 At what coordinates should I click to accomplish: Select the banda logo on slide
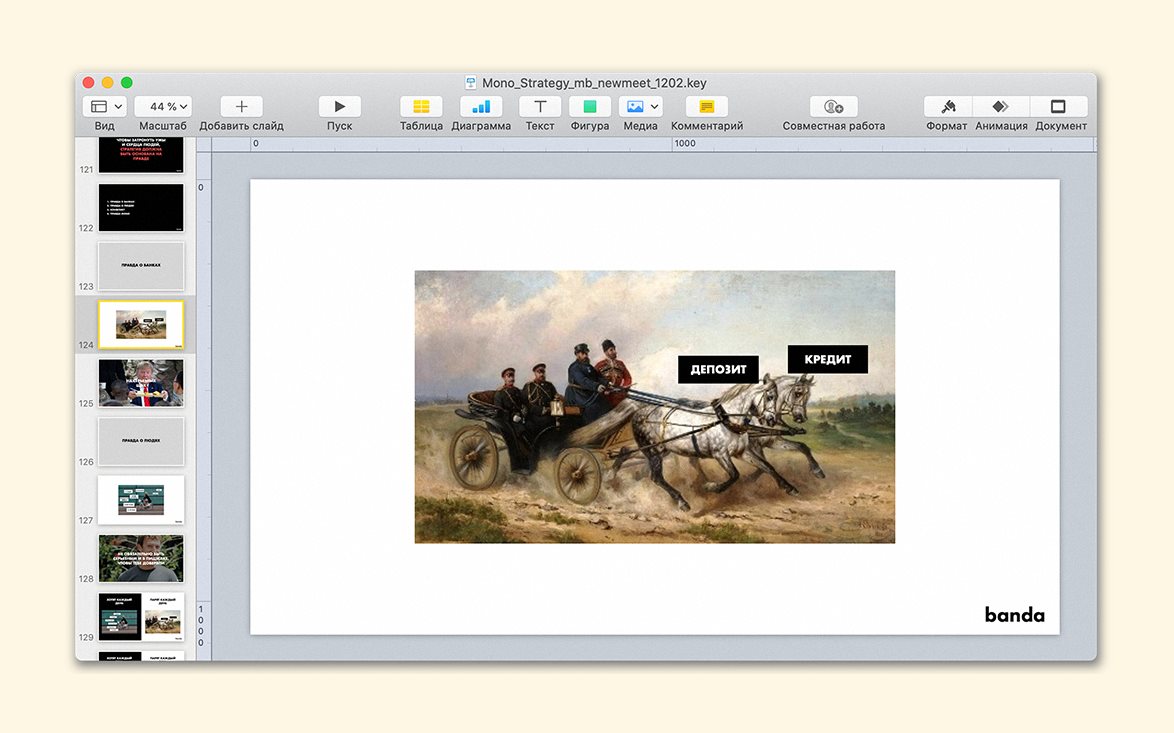click(1015, 615)
